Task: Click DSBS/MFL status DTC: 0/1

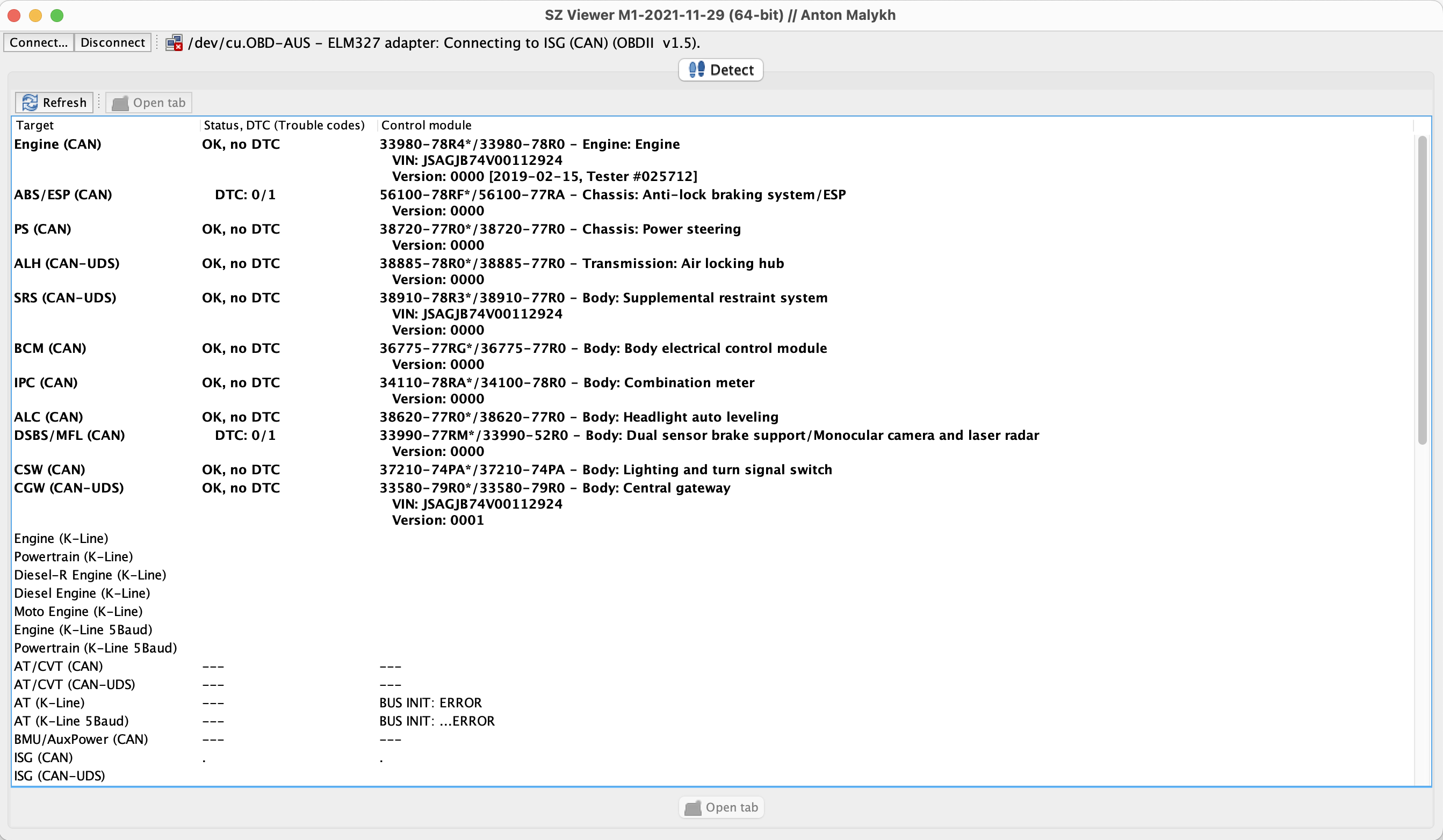Action: point(245,435)
